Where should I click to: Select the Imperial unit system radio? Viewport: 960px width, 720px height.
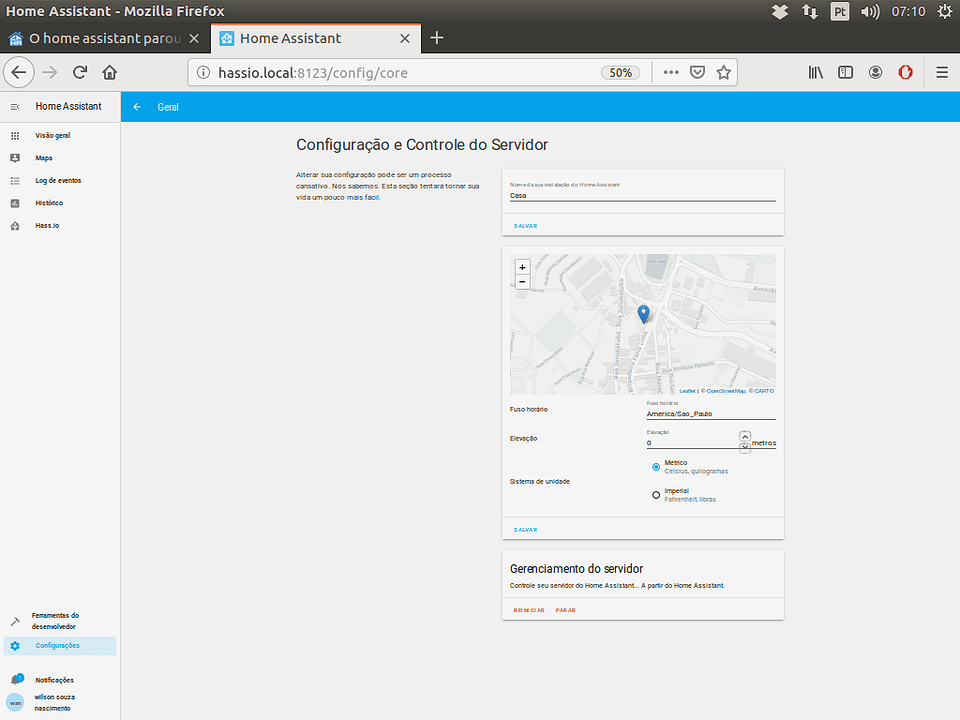click(656, 494)
